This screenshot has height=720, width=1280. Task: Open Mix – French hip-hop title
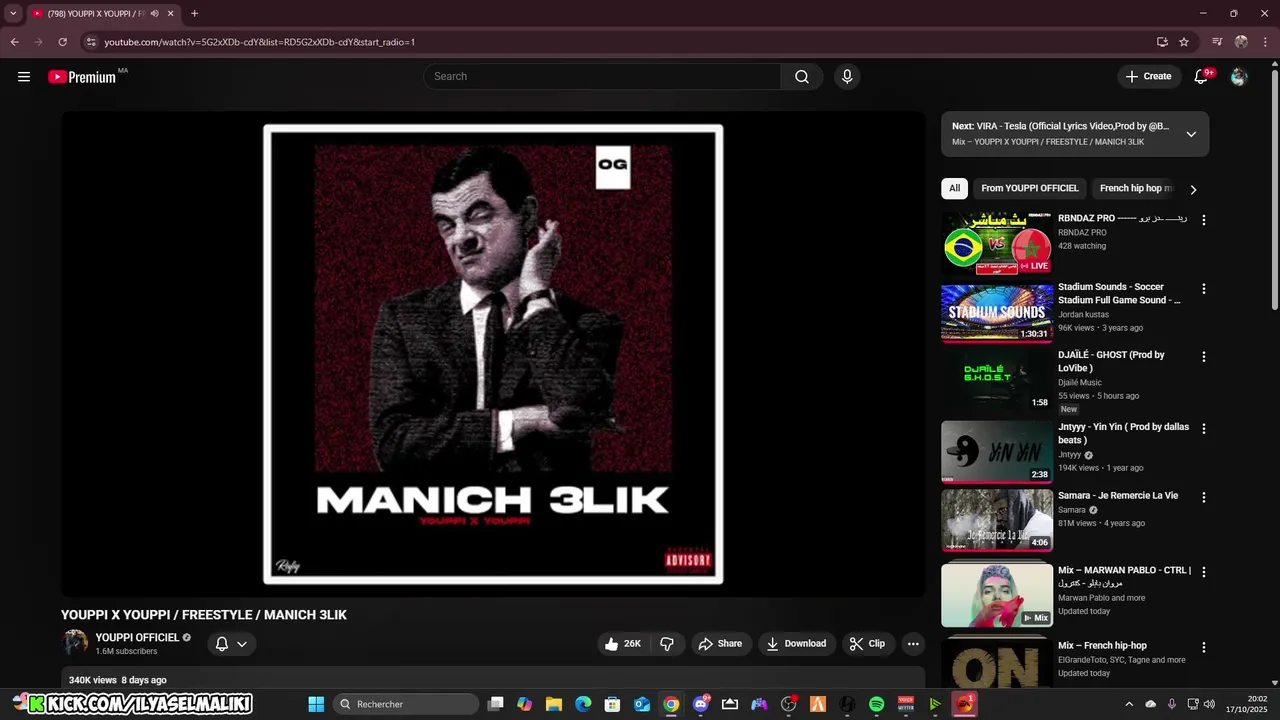click(x=1102, y=646)
